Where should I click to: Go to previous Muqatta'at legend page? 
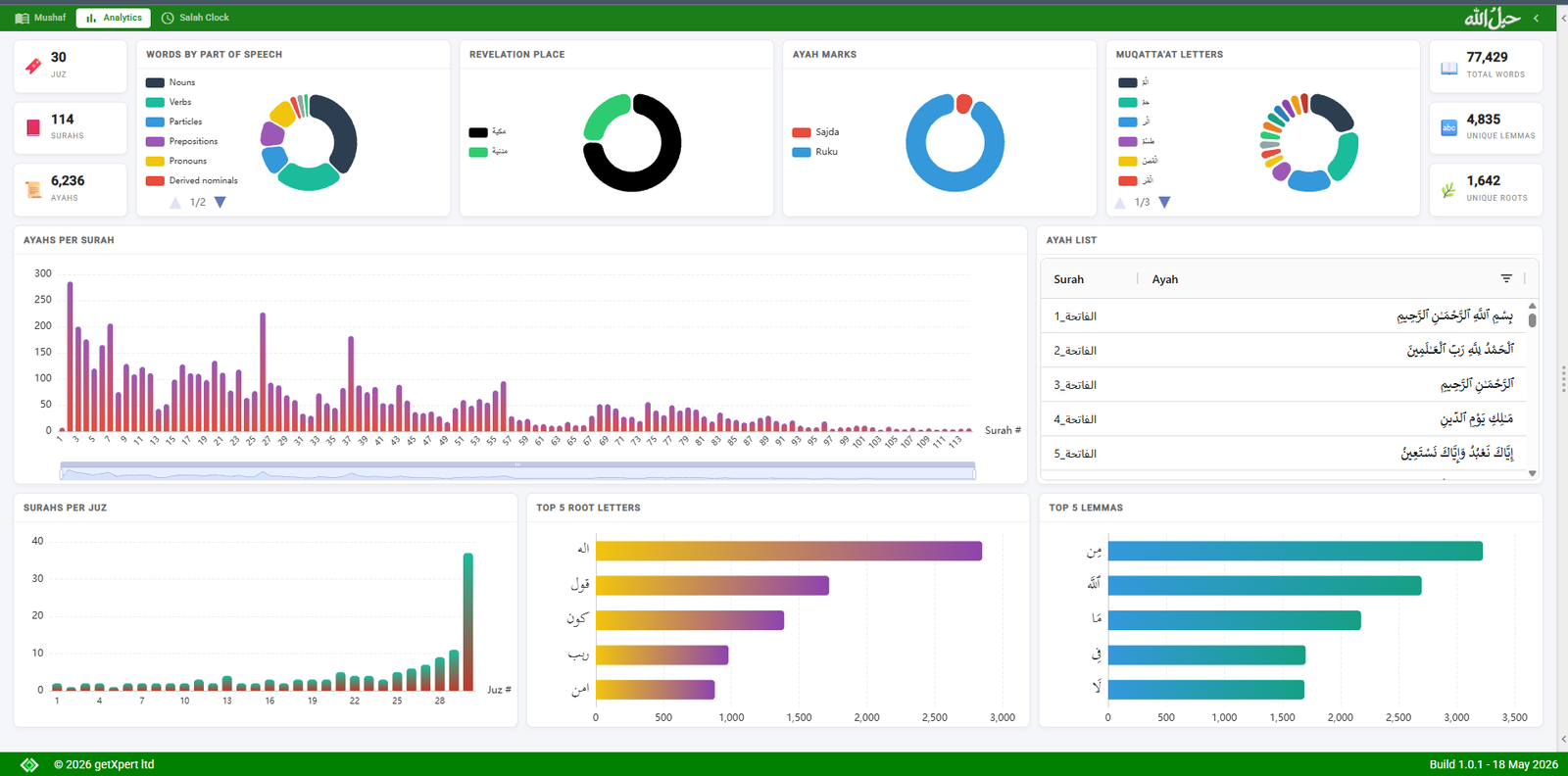(x=1120, y=203)
